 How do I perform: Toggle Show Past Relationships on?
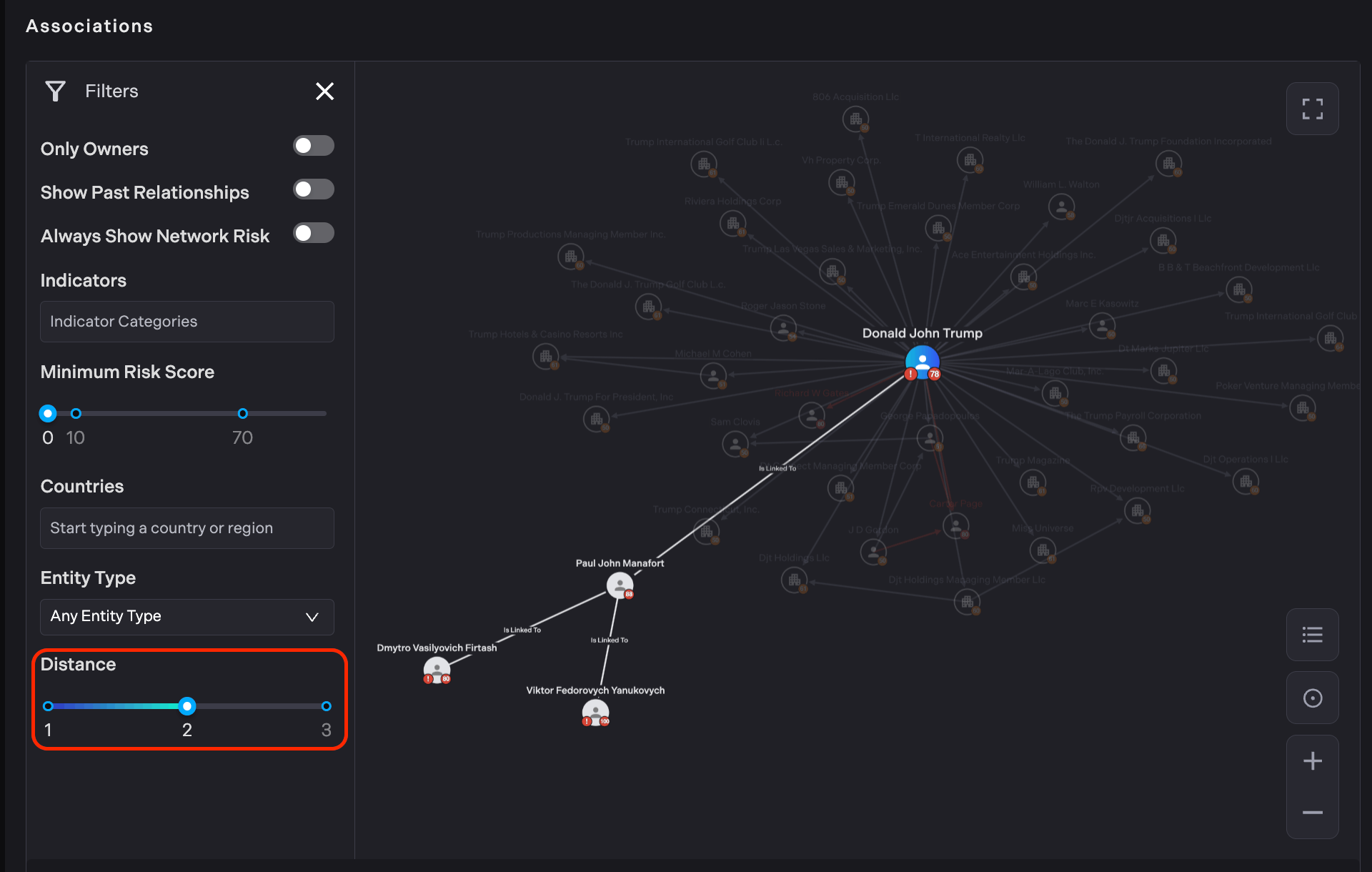click(313, 189)
